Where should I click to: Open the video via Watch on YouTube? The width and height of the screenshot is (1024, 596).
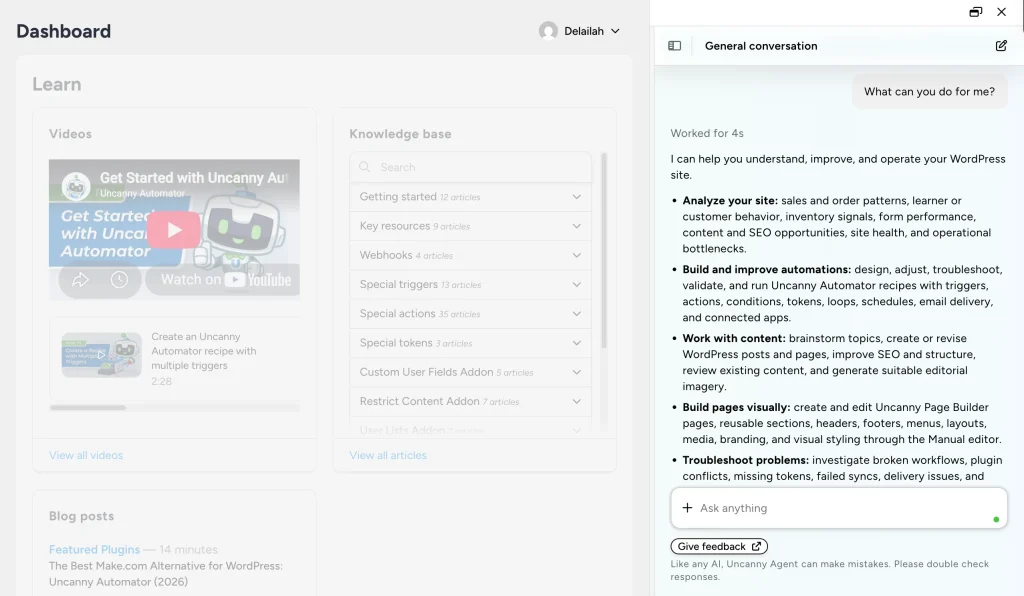225,280
